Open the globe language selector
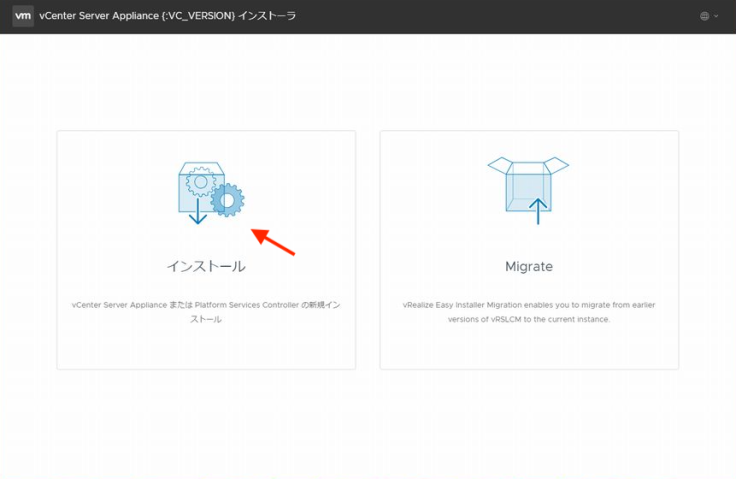The image size is (736, 479). [704, 16]
